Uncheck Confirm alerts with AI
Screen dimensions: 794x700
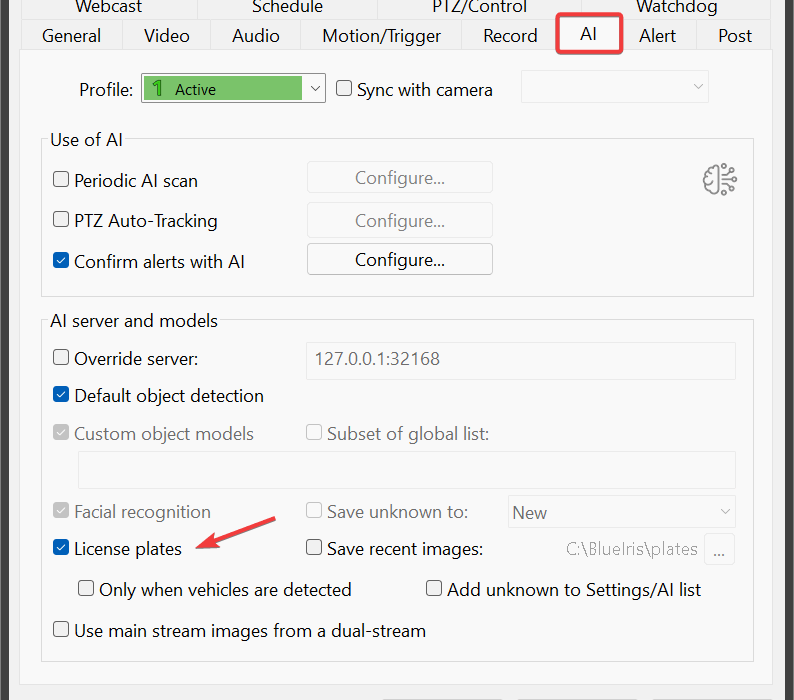62,262
